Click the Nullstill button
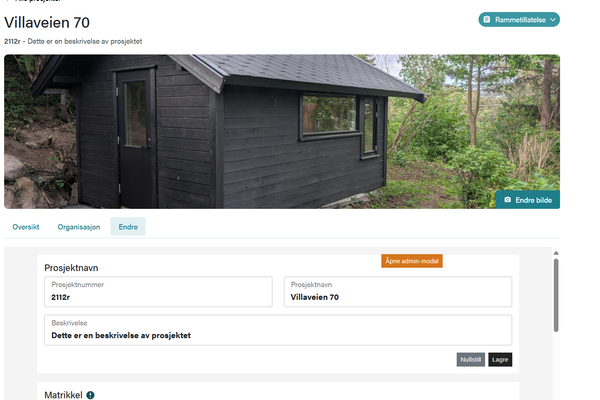The width and height of the screenshot is (600, 400). (x=470, y=360)
